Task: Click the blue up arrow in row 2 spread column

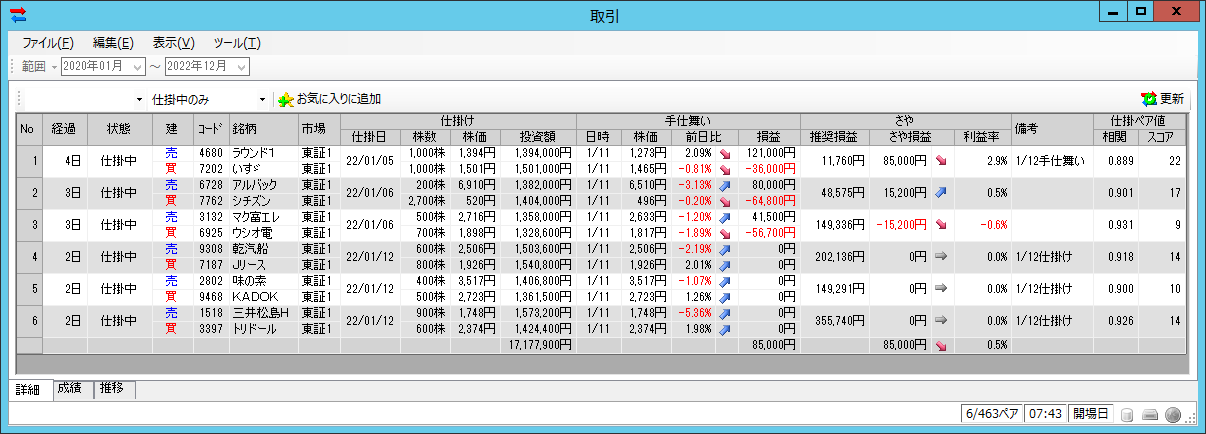Action: [940, 193]
